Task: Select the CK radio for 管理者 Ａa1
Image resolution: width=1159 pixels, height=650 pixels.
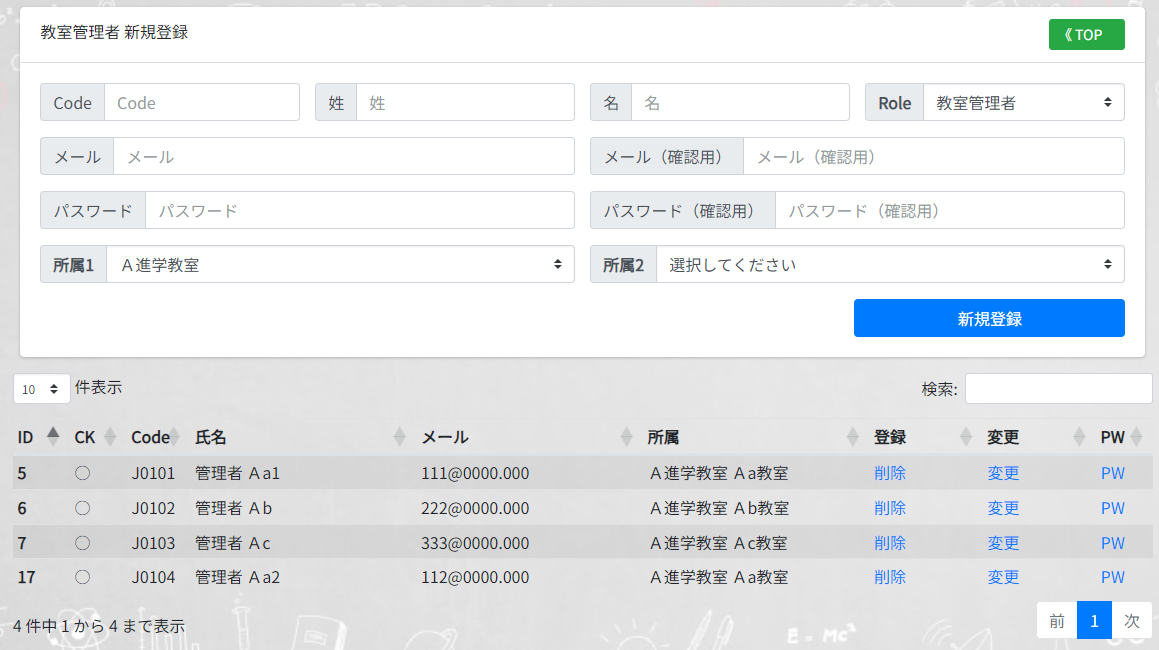Action: pos(82,473)
